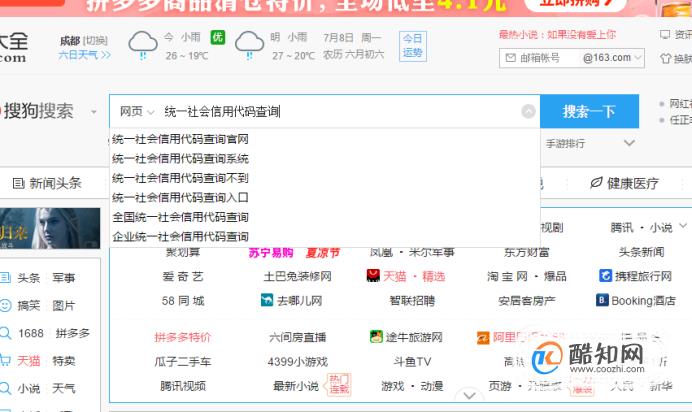Click tomorrow's weather cloud icon

point(249,45)
